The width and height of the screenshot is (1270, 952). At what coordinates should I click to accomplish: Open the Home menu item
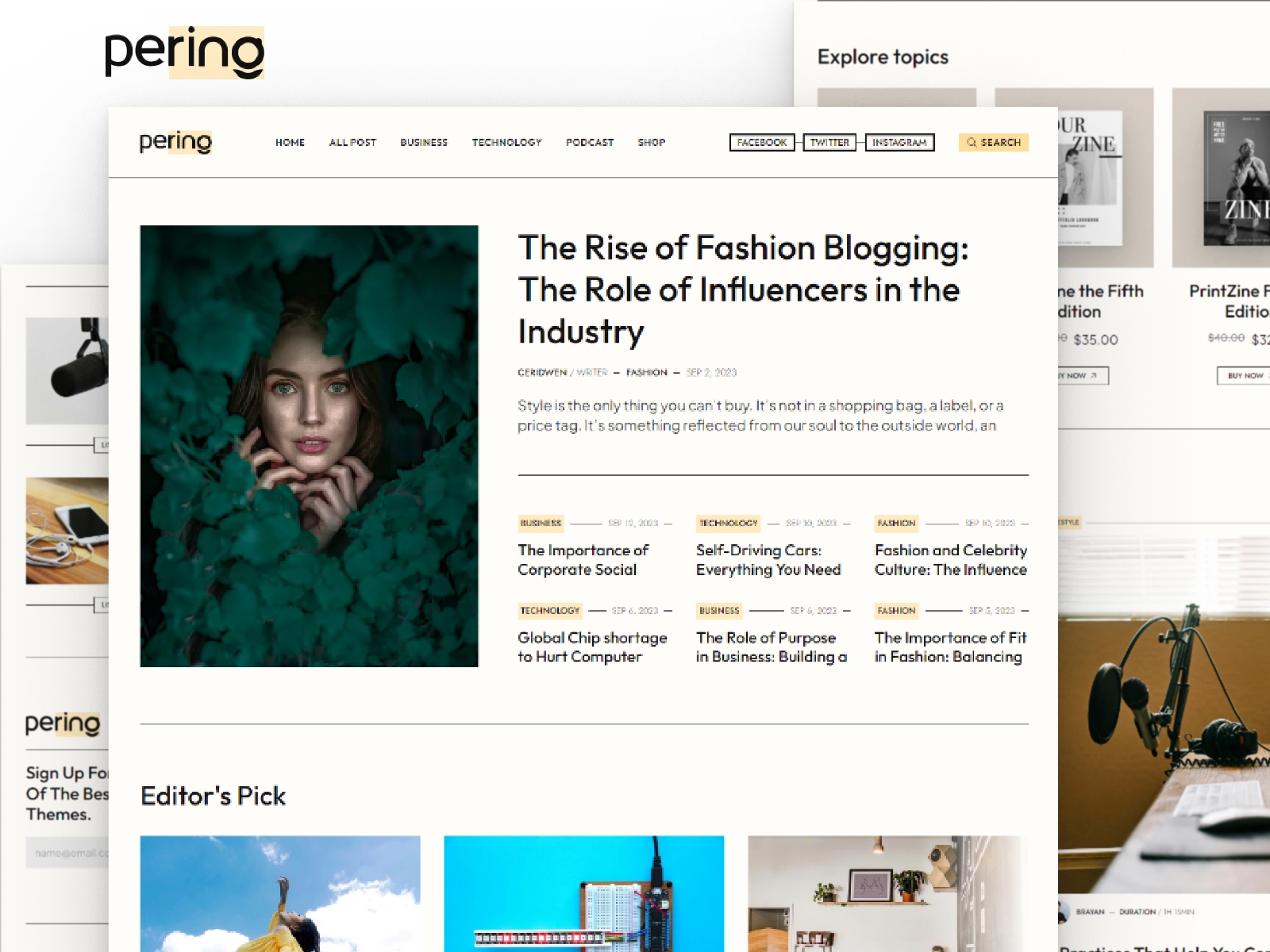(290, 143)
